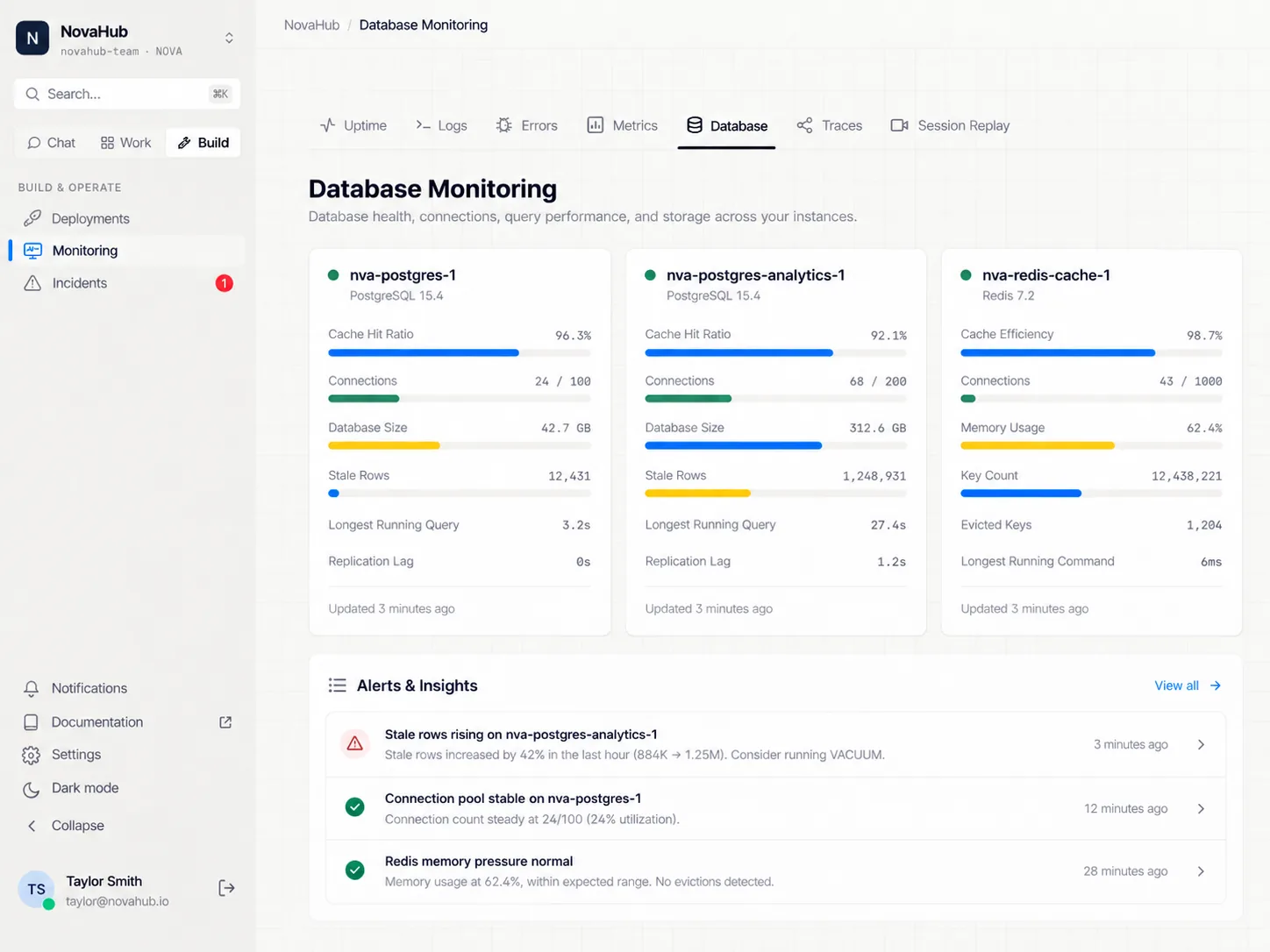The image size is (1270, 952).
Task: Expand the Redis memory alert chevron
Action: 1202,871
